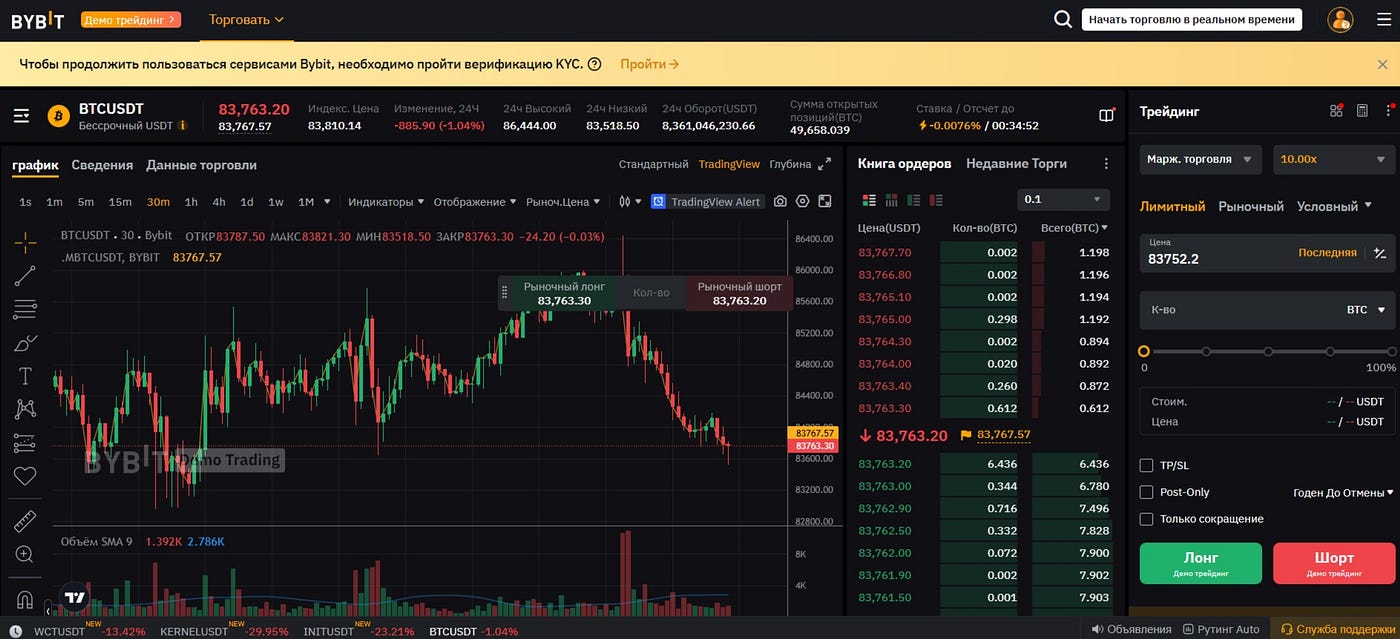
Task: Open the measure ruler tool
Action: (x=24, y=519)
